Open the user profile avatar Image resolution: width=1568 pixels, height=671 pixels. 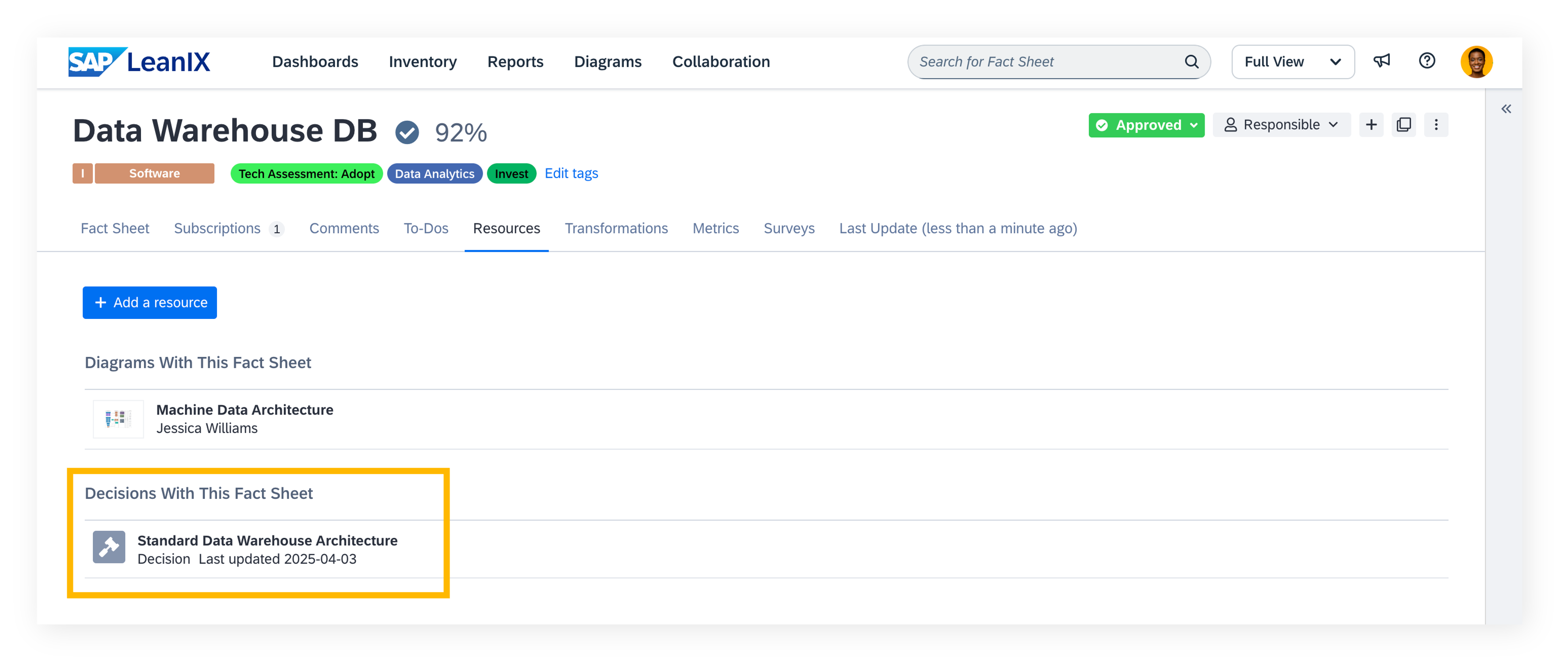[x=1476, y=61]
